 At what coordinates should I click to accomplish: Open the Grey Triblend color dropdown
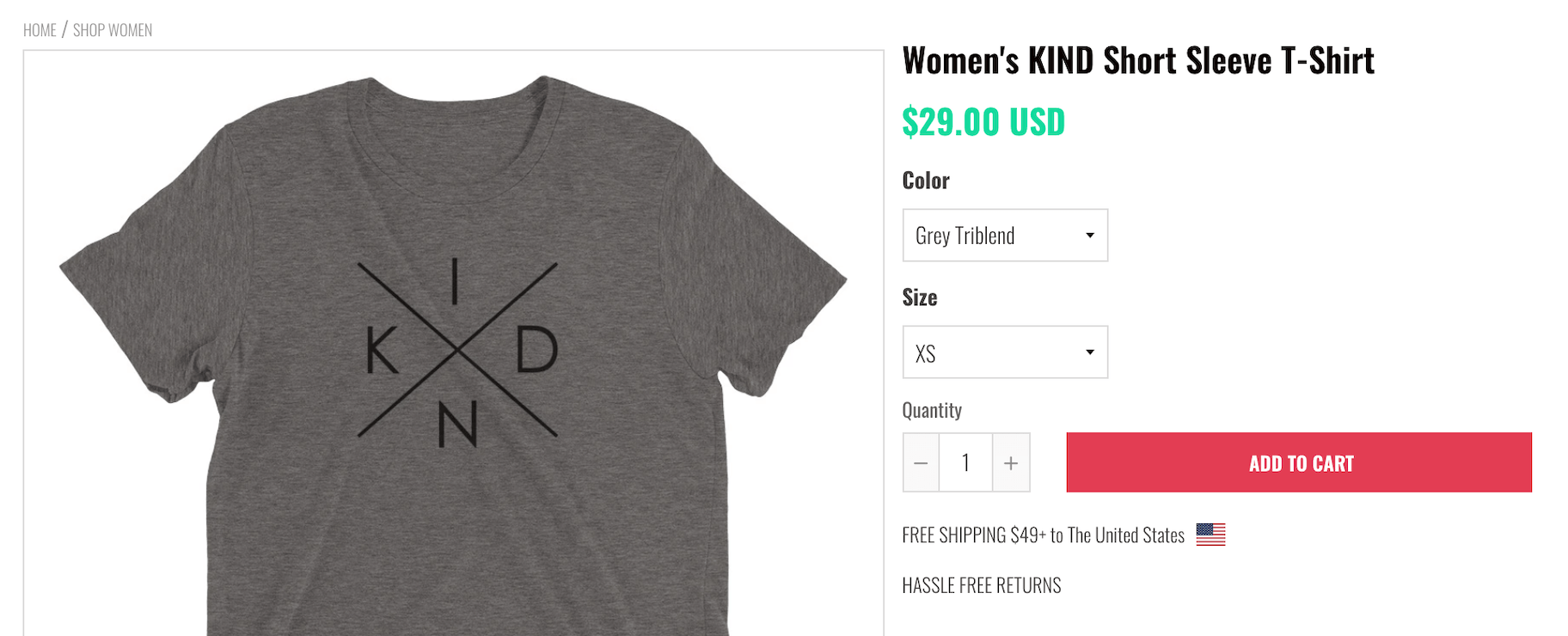pyautogui.click(x=989, y=235)
